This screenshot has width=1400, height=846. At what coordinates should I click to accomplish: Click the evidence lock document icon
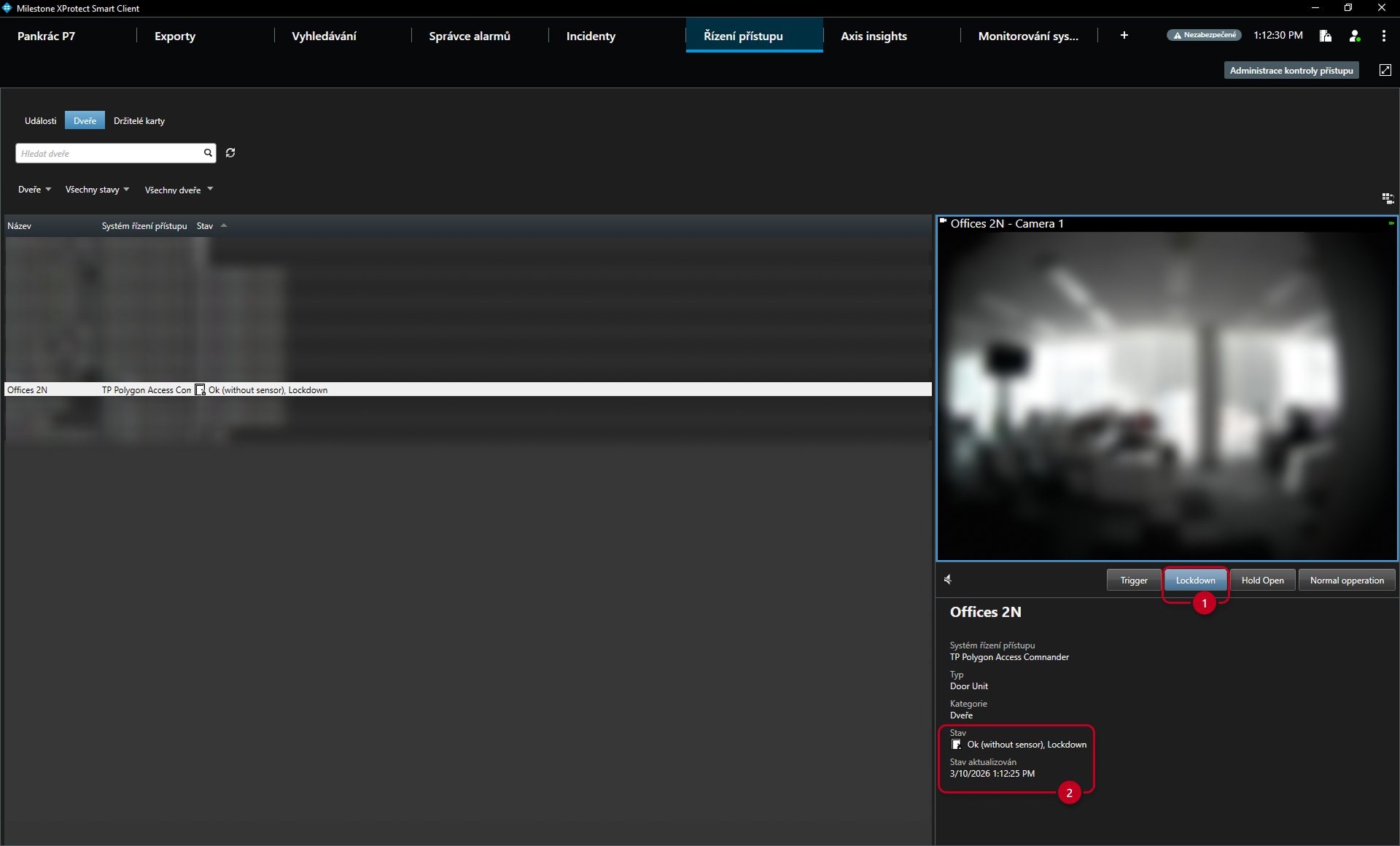1325,36
